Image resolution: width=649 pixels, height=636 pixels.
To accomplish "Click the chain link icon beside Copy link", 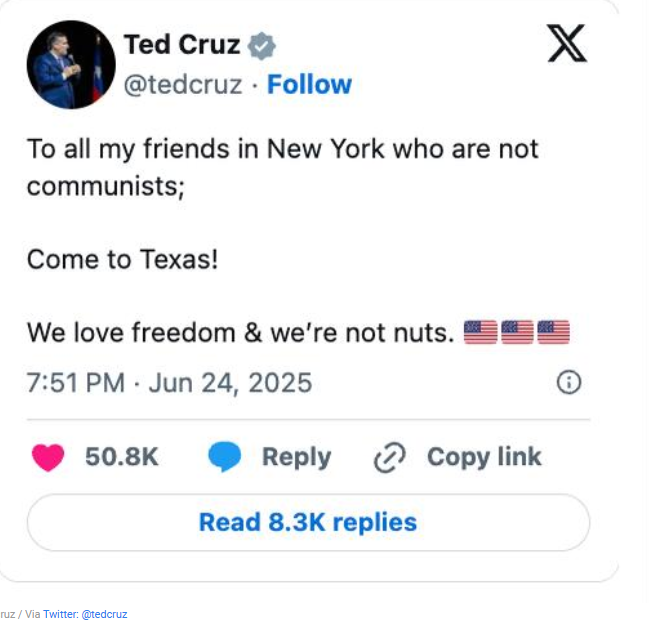I will (x=388, y=458).
